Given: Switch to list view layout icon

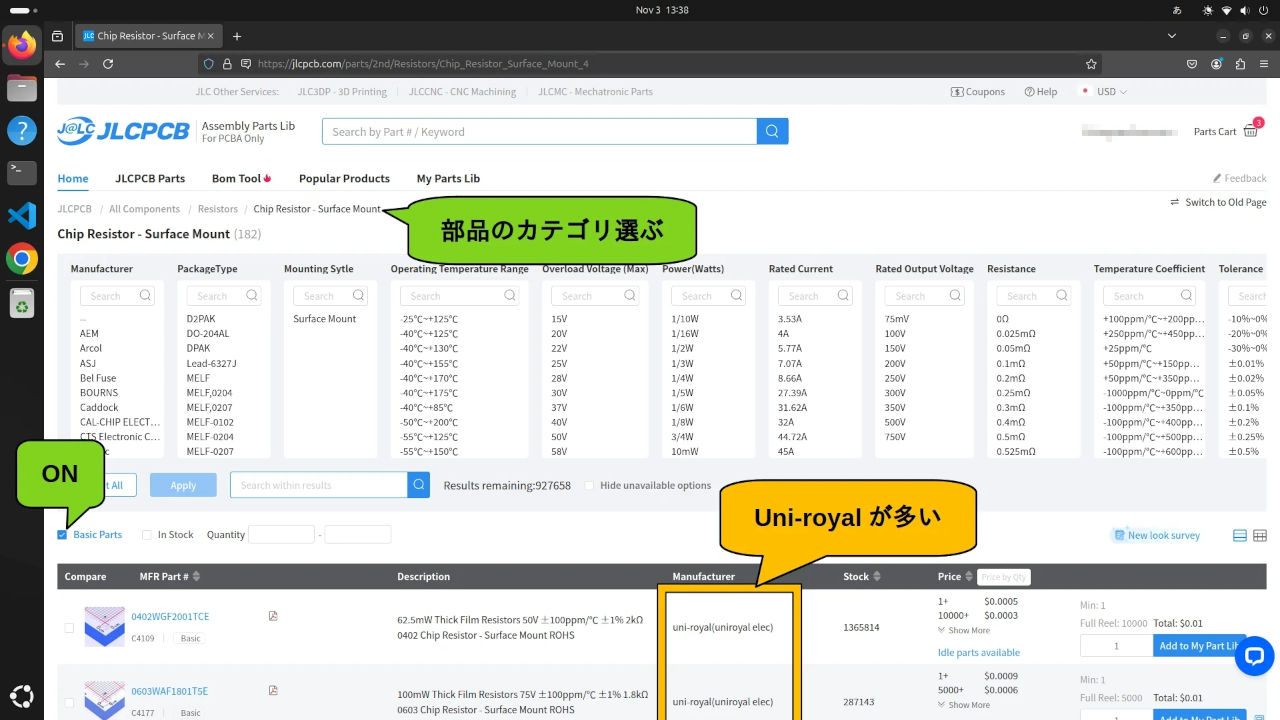Looking at the screenshot, I should 1240,535.
